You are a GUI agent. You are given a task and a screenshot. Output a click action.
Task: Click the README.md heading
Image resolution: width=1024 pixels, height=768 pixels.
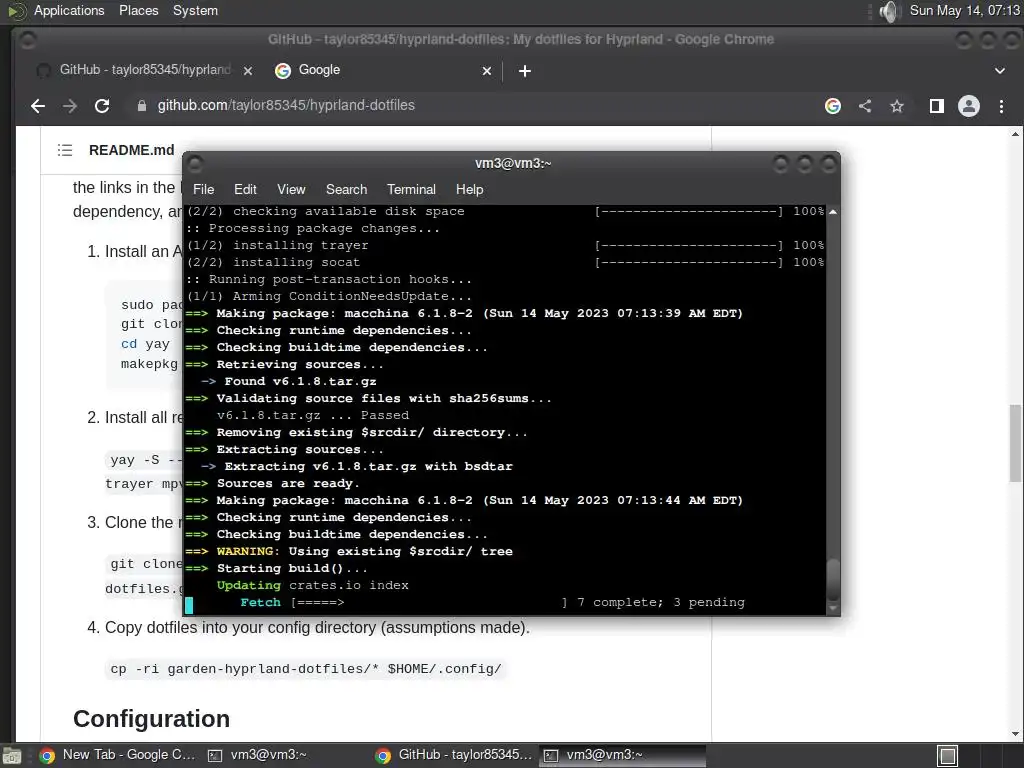tap(131, 150)
